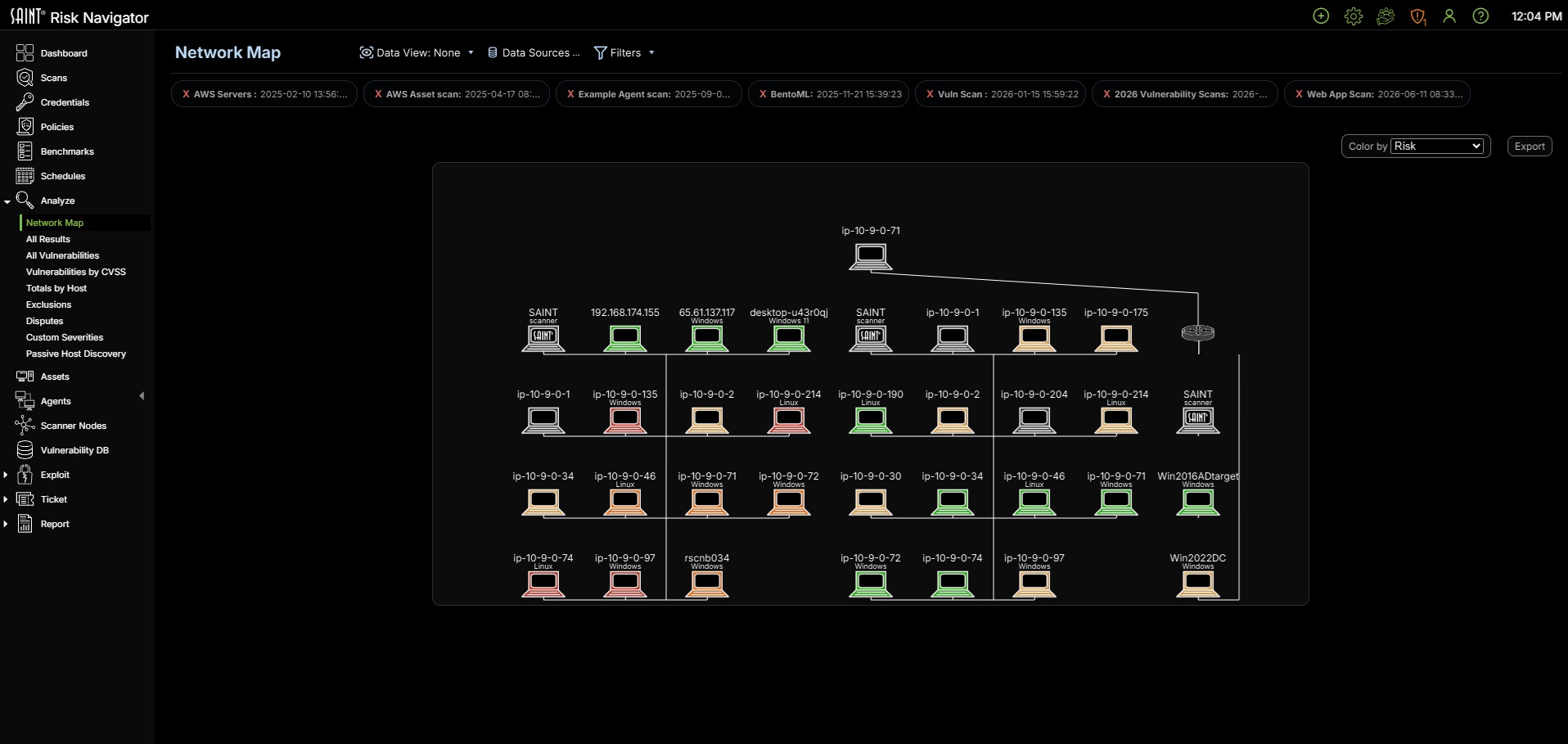Image resolution: width=1568 pixels, height=744 pixels.
Task: Open the Filters dropdown
Action: point(624,52)
